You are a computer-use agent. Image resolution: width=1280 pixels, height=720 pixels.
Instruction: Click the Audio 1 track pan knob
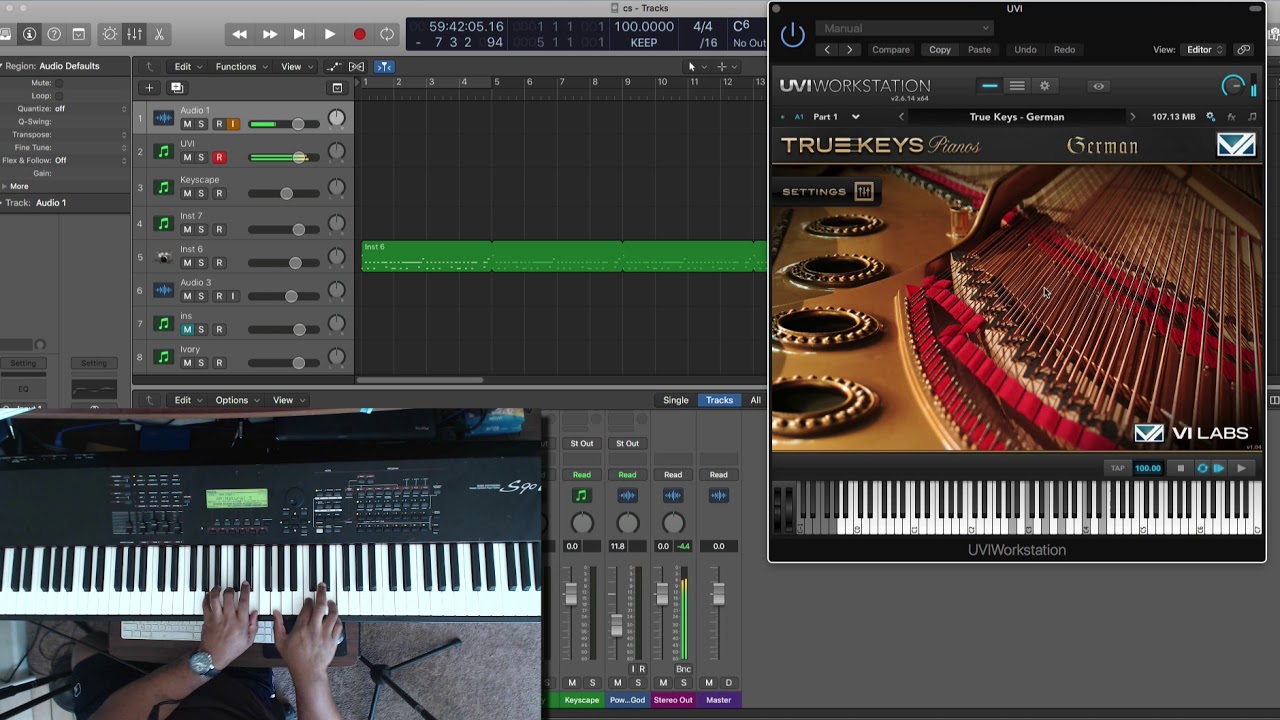337,119
